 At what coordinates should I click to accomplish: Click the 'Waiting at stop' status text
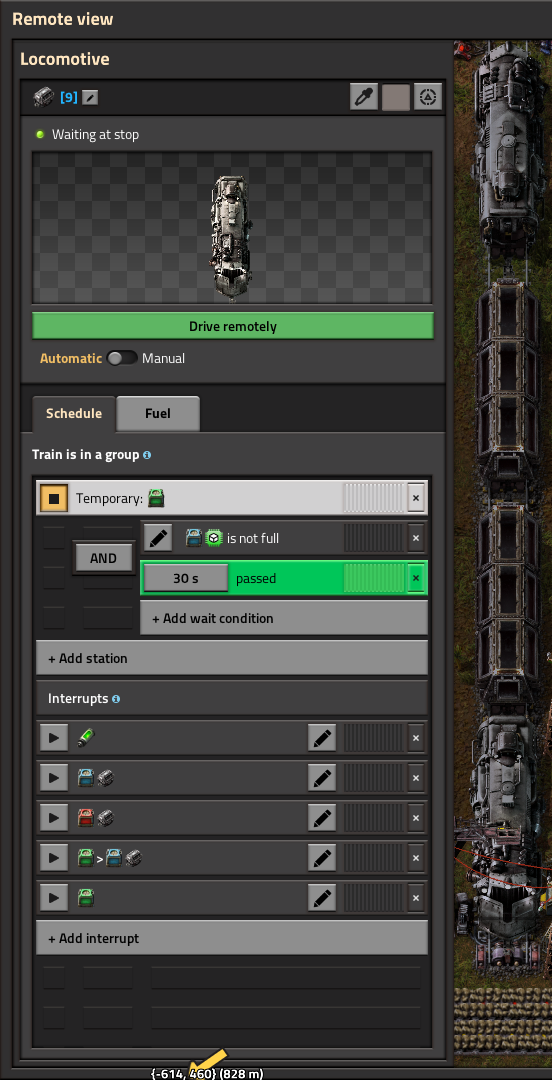click(96, 134)
